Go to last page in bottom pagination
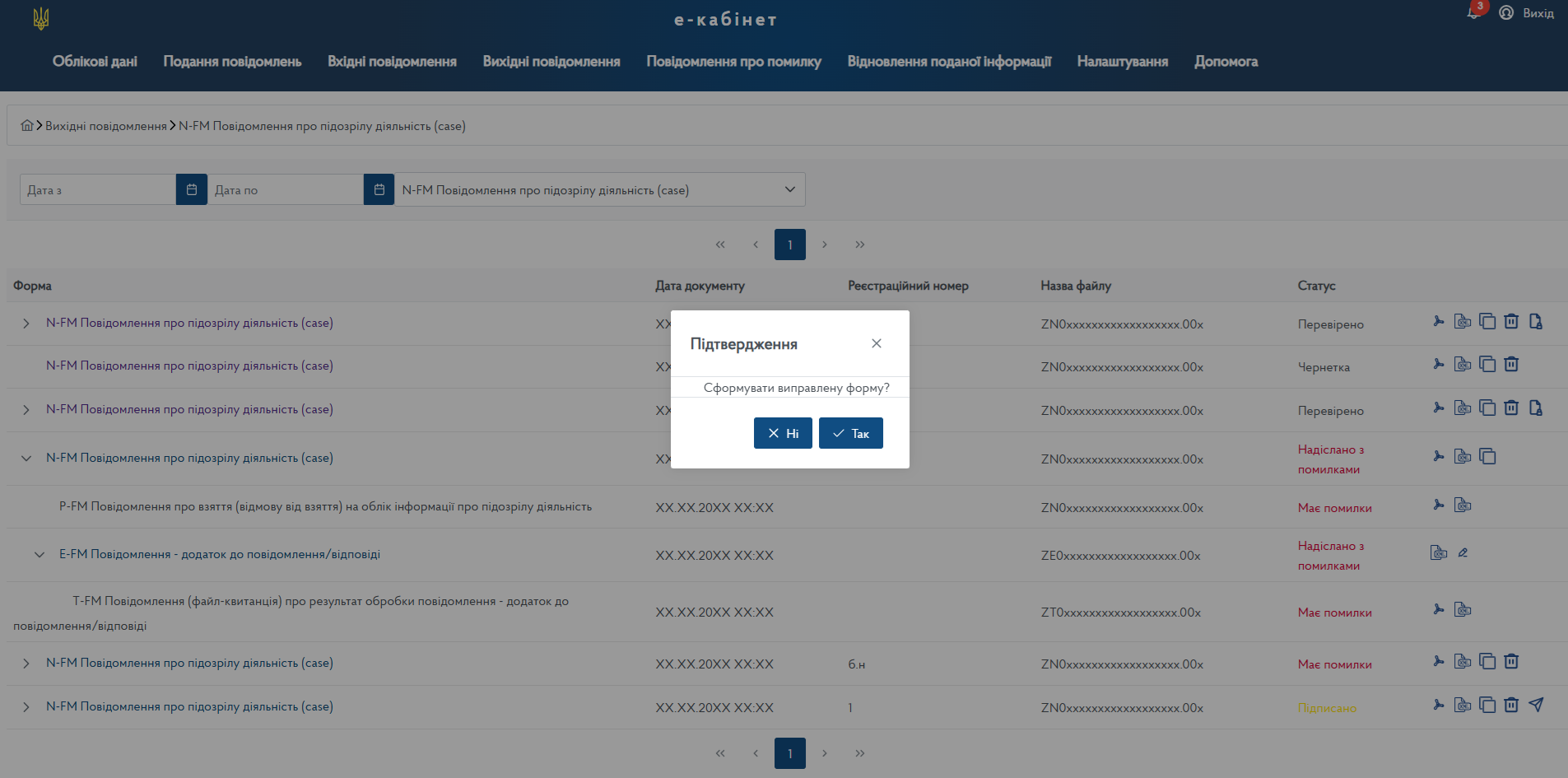1568x778 pixels. tap(860, 753)
